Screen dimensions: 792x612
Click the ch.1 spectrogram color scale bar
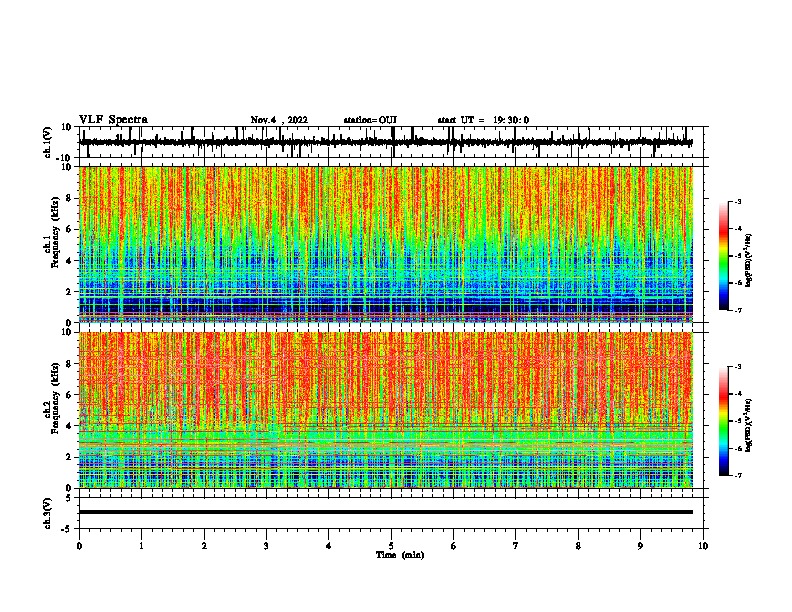tap(724, 256)
